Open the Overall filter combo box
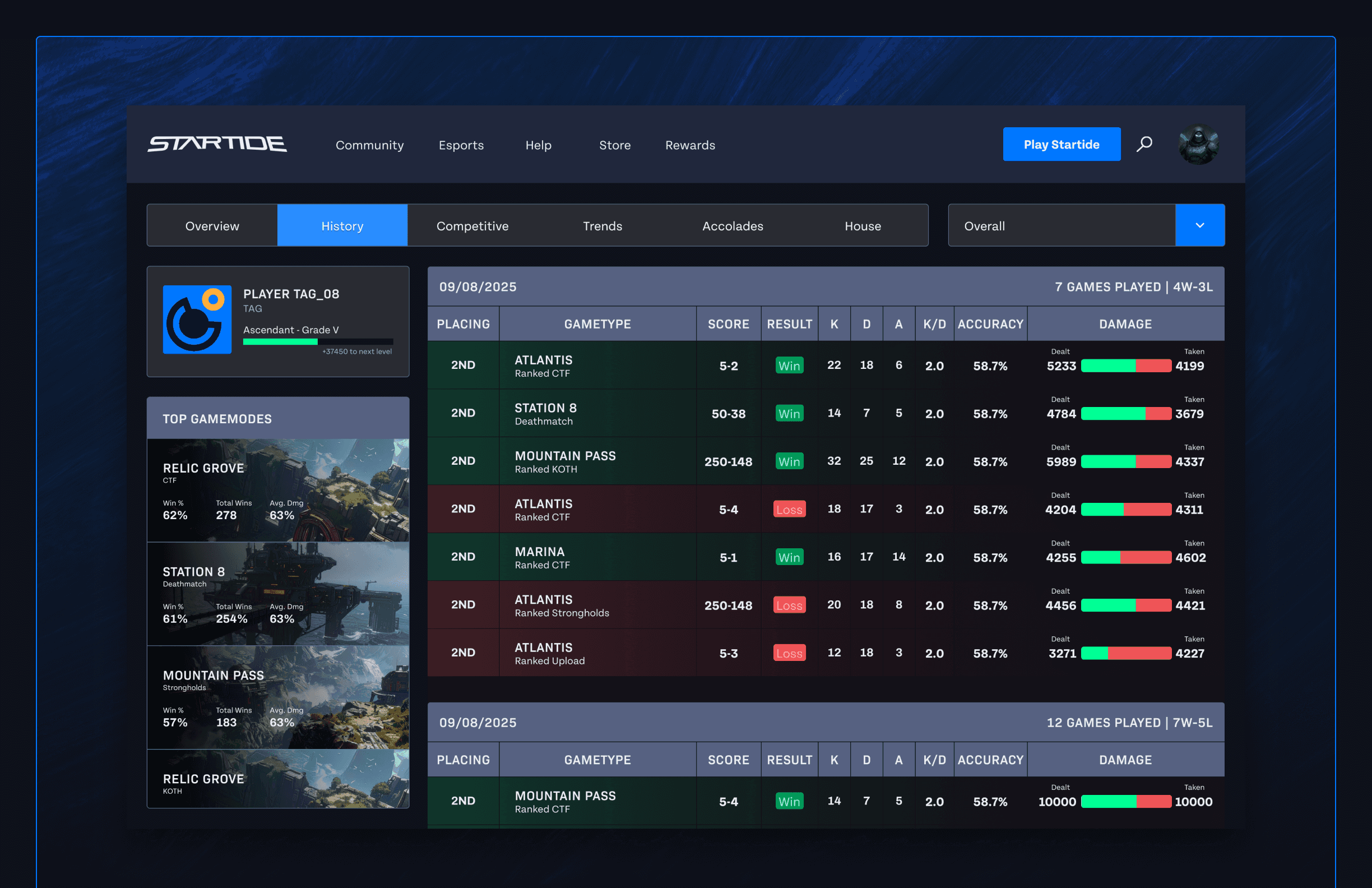Image resolution: width=1372 pixels, height=888 pixels. 1062,225
